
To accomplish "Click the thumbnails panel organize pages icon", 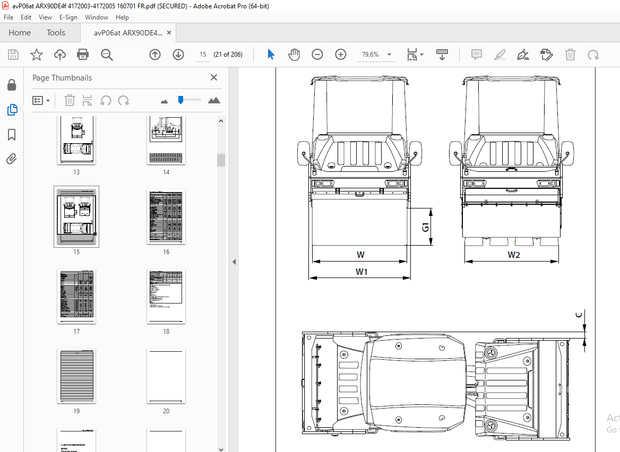I will (87, 100).
